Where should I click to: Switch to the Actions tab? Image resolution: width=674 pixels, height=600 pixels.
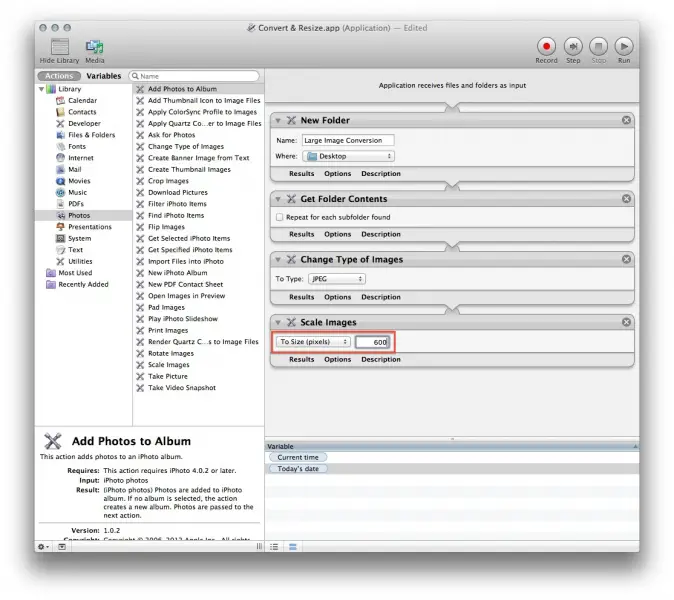(59, 76)
